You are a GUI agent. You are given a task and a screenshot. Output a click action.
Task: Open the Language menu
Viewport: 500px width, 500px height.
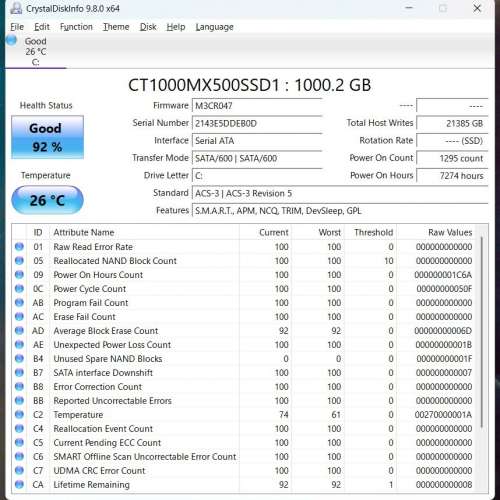(x=214, y=27)
